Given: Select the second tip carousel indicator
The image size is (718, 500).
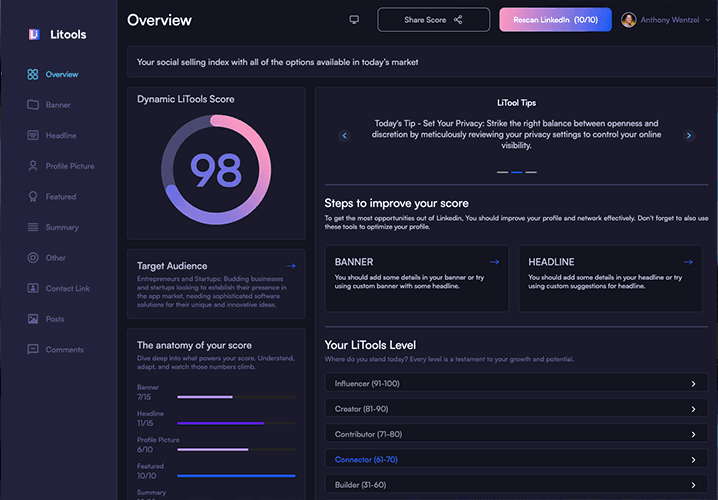Looking at the screenshot, I should [x=517, y=172].
